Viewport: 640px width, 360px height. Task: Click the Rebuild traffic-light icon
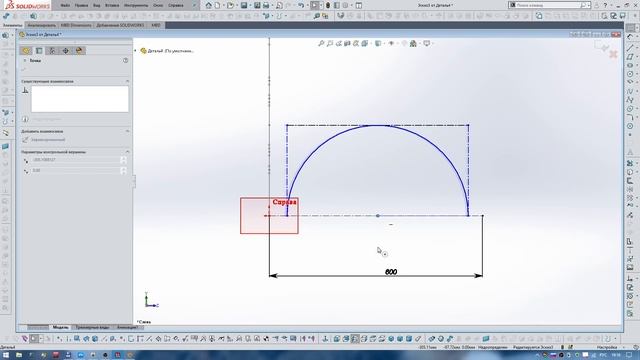pyautogui.click(x=328, y=5)
